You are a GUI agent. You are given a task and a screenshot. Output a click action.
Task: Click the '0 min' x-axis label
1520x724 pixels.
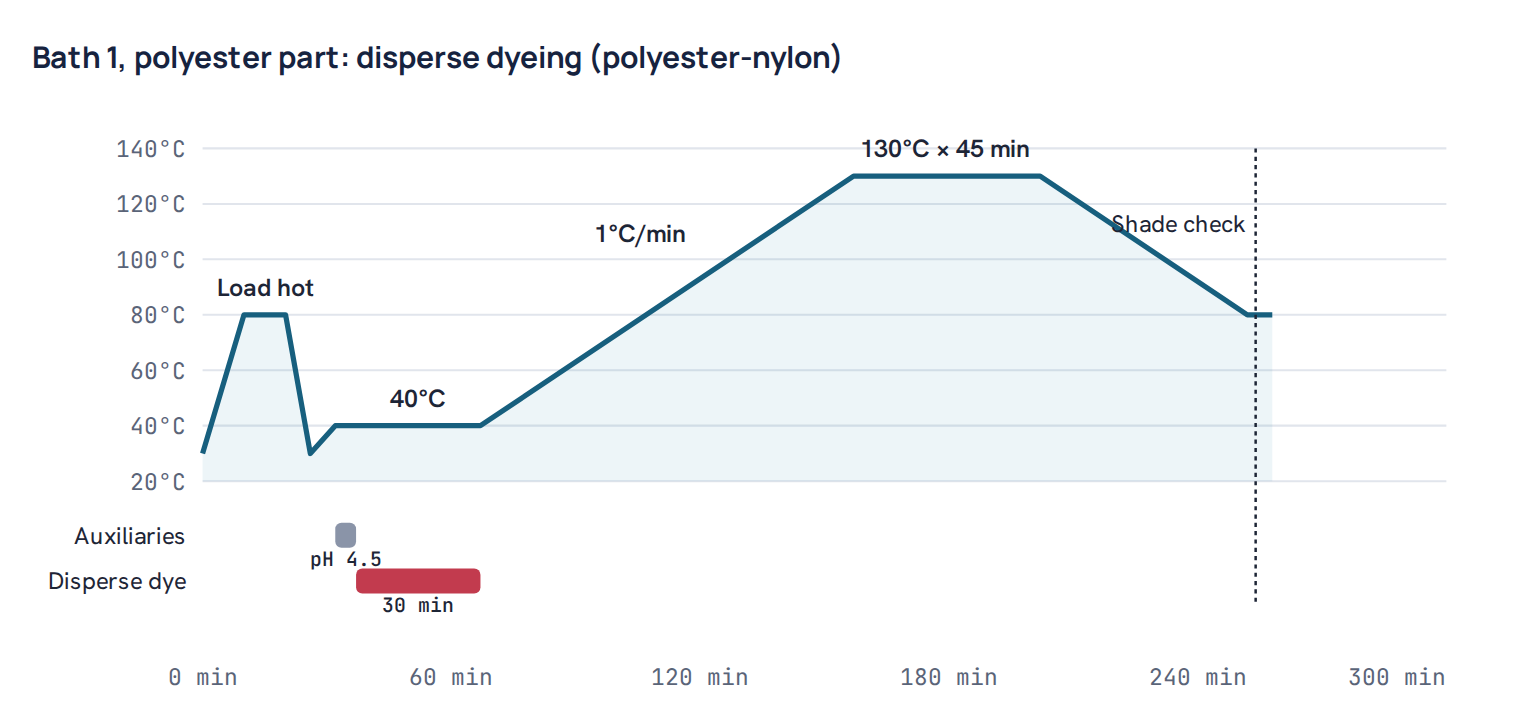pos(203,677)
